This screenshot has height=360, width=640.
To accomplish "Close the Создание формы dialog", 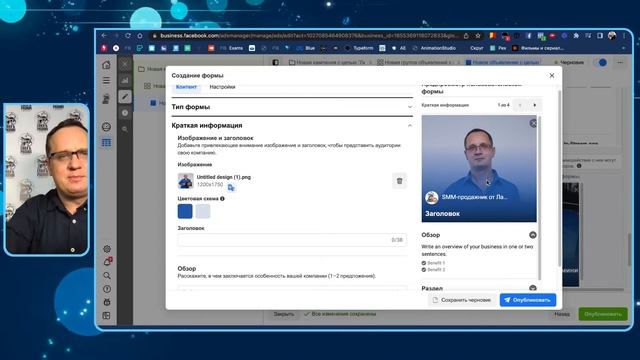I will tap(552, 76).
